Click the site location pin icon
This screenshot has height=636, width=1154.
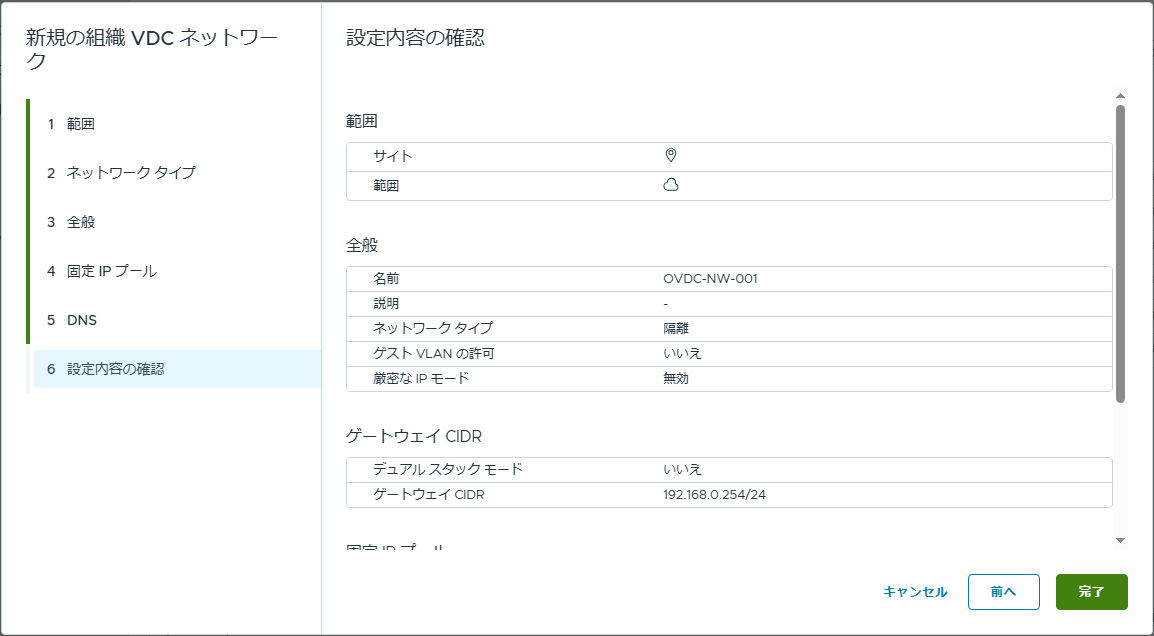[x=670, y=155]
